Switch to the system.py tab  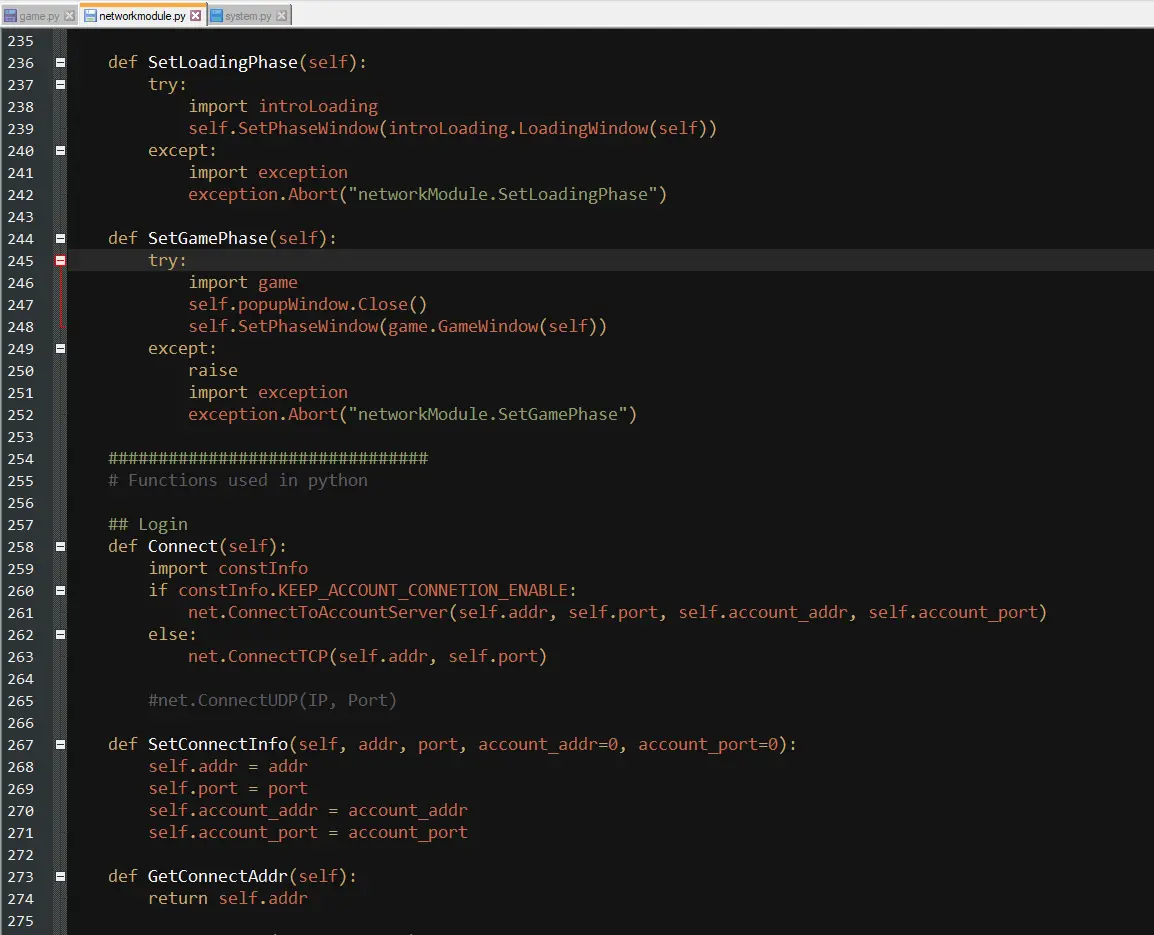tap(248, 16)
